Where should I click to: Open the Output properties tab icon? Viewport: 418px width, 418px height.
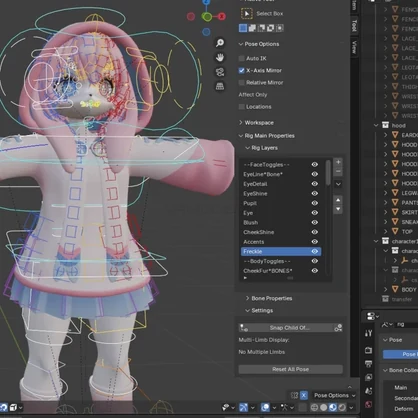[x=368, y=364]
